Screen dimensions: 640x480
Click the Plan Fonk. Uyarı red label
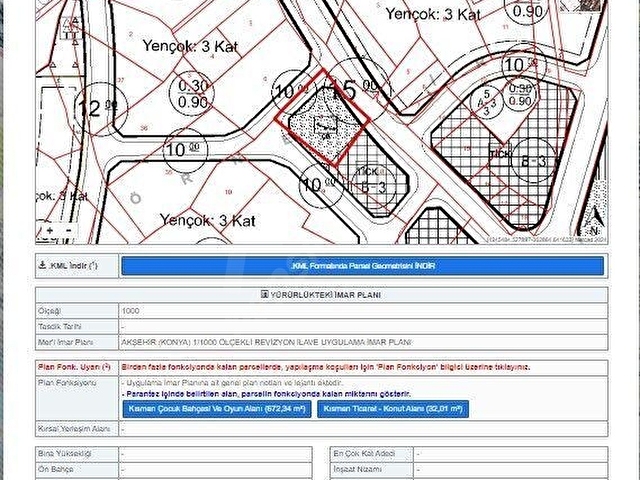click(74, 367)
